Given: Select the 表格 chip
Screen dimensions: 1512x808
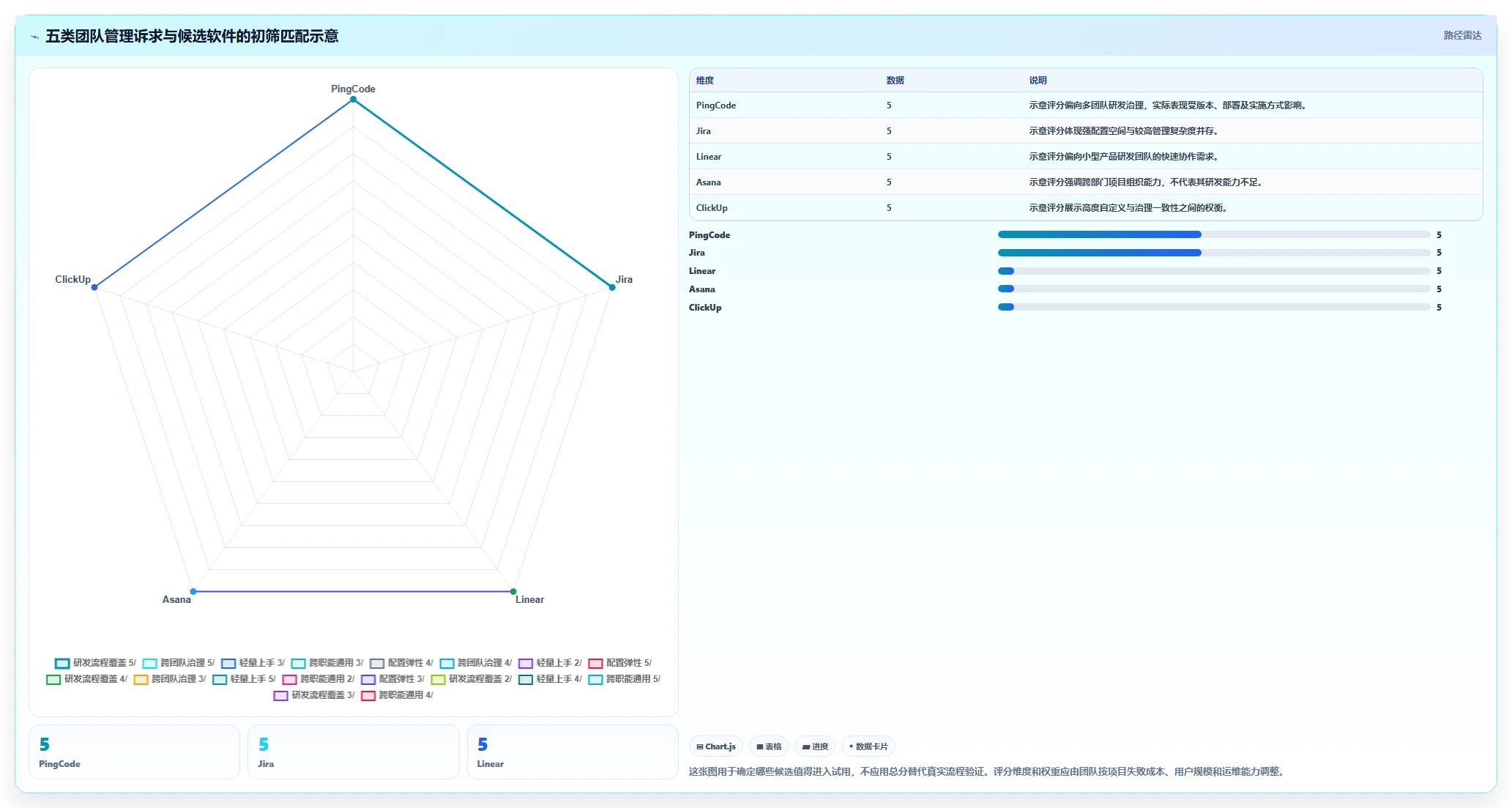Looking at the screenshot, I should [x=769, y=746].
